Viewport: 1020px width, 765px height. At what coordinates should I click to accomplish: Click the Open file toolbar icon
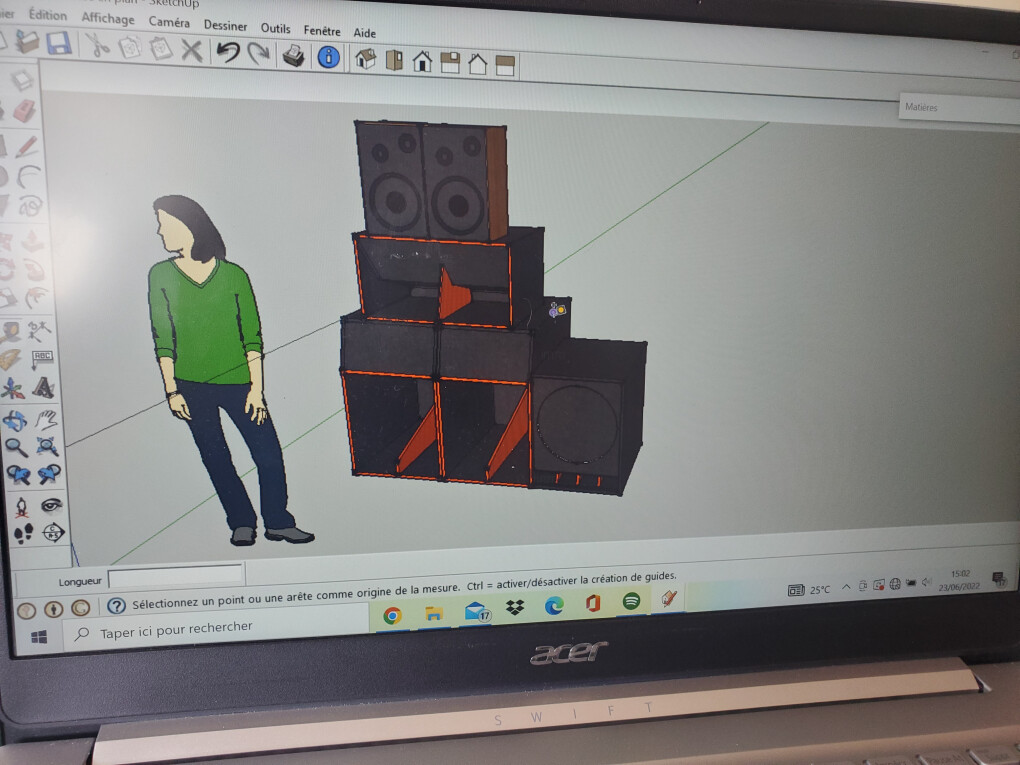(x=27, y=41)
